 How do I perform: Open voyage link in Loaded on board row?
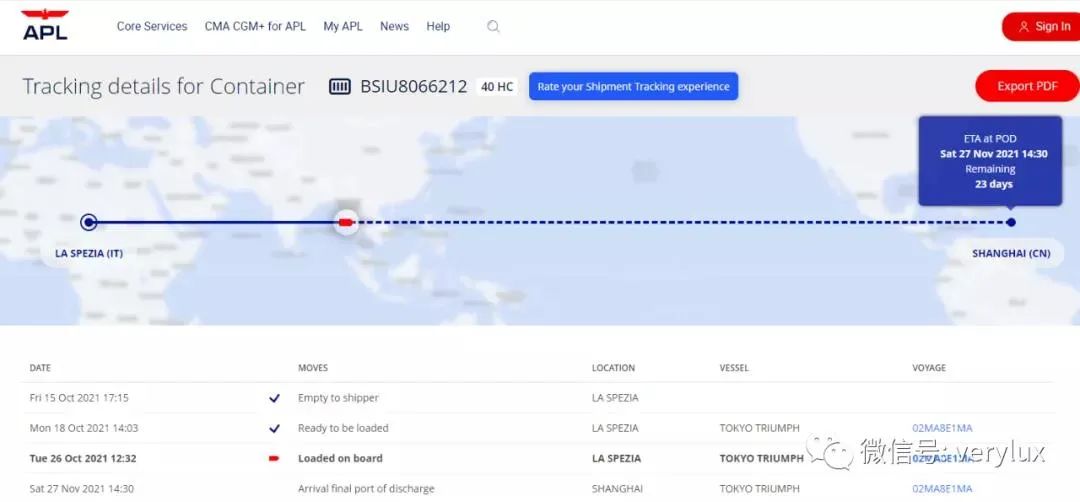pyautogui.click(x=942, y=459)
